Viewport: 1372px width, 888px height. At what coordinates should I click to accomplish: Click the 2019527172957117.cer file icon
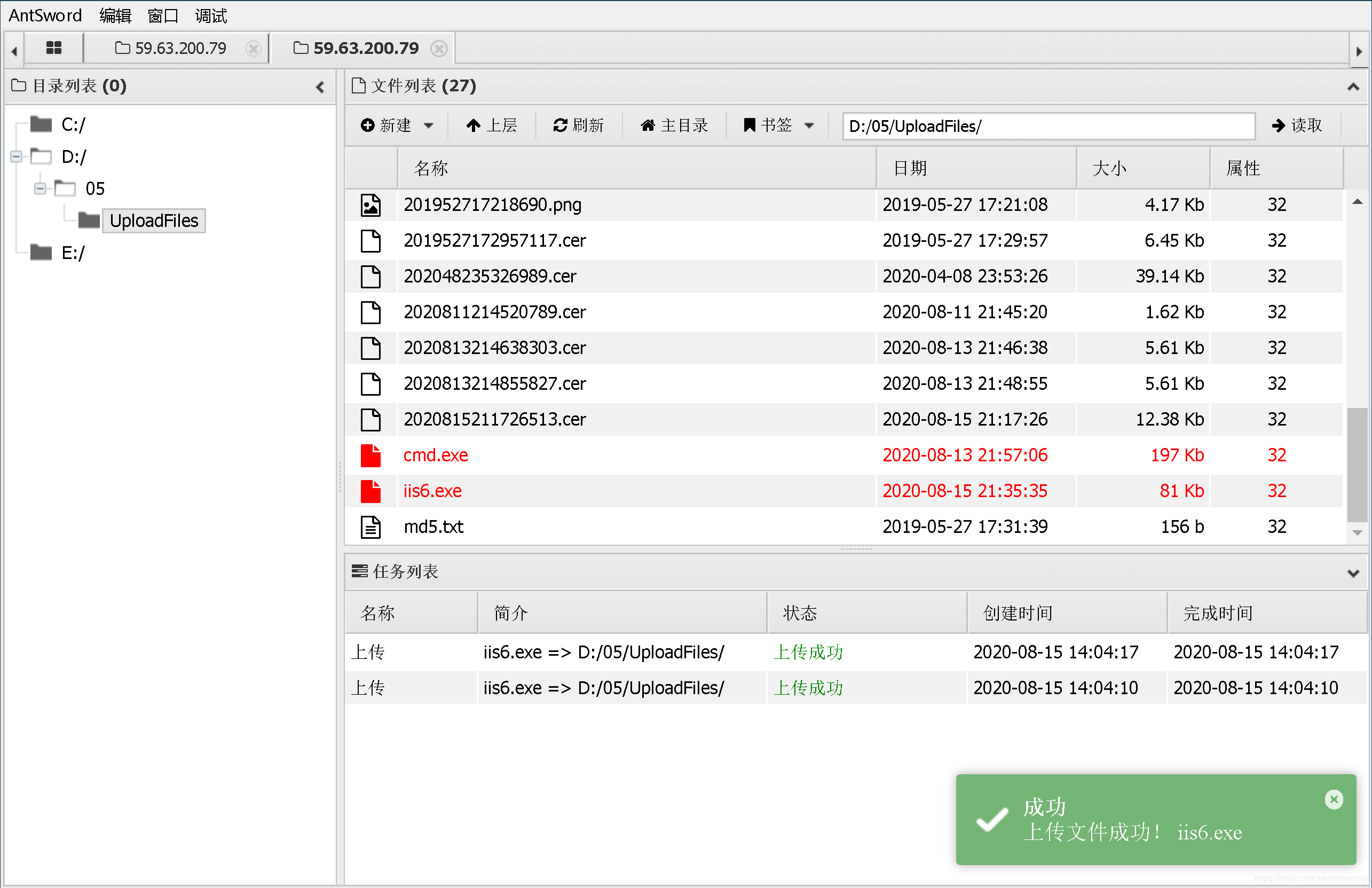click(370, 241)
